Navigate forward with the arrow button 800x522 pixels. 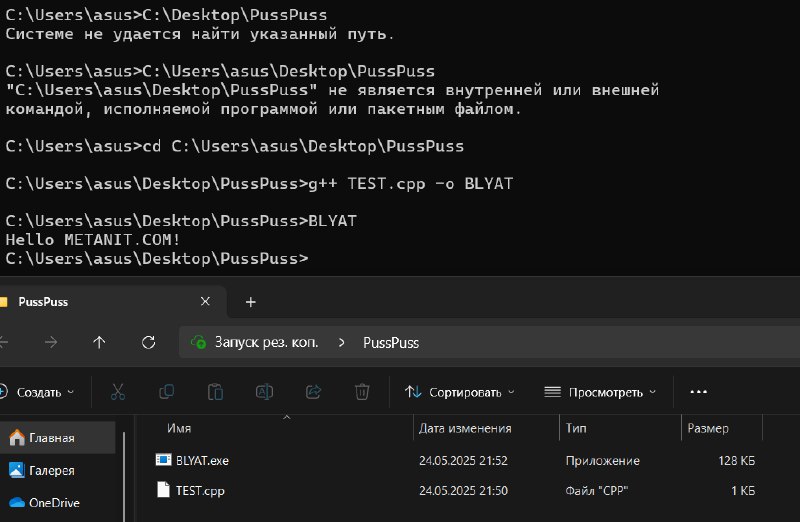(x=51, y=342)
